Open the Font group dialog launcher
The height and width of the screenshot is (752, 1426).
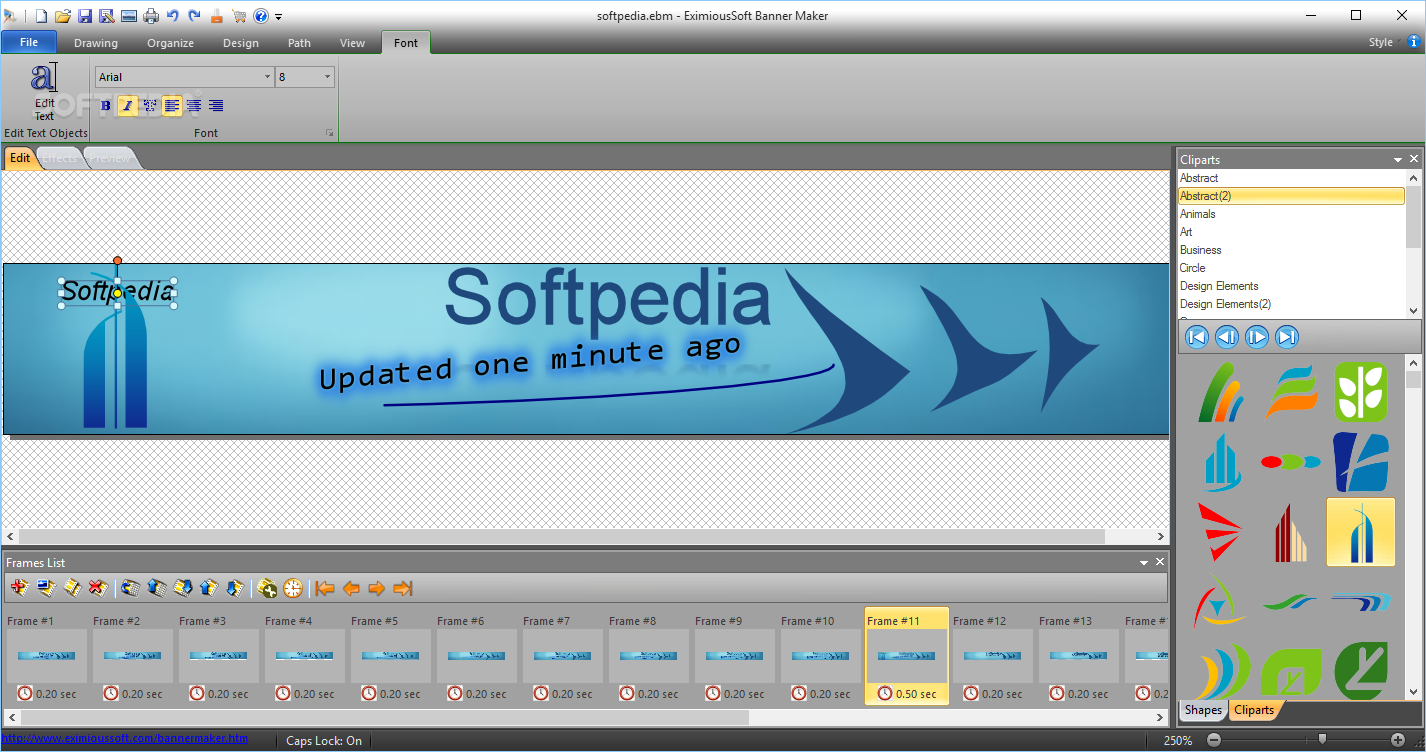tap(329, 133)
